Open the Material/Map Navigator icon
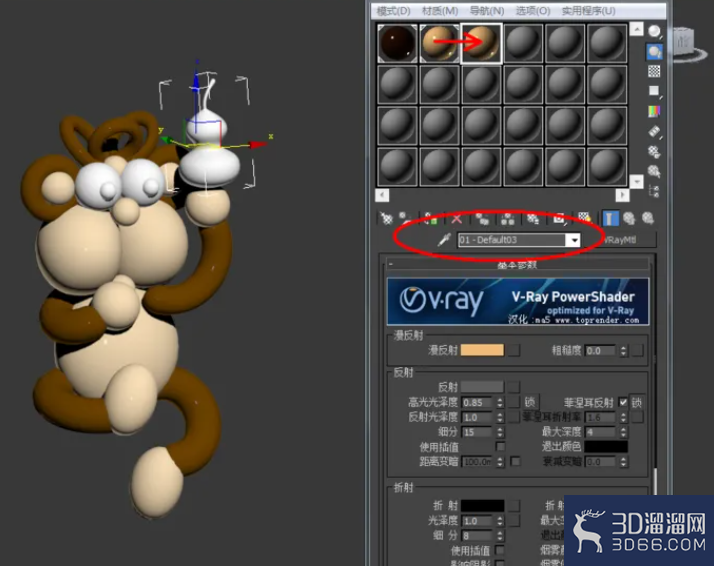Image resolution: width=714 pixels, height=566 pixels. tap(654, 191)
